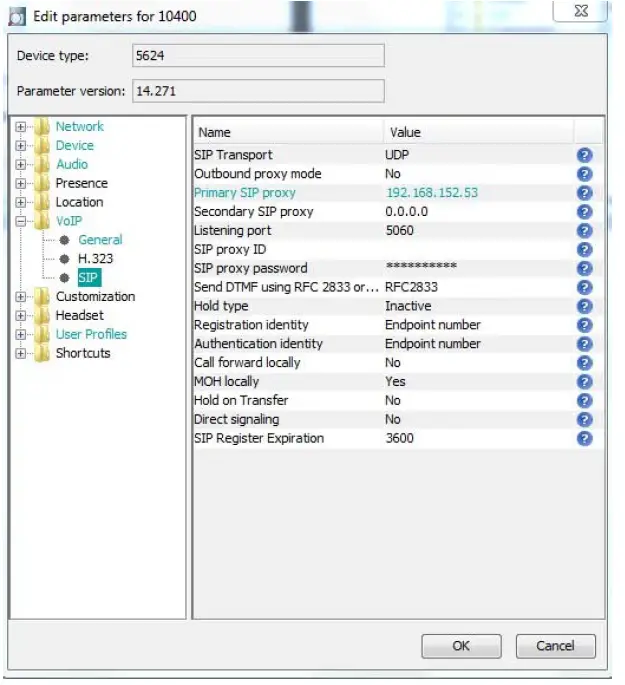Image resolution: width=625 pixels, height=685 pixels.
Task: Open help for Primary SIP proxy
Action: pyautogui.click(x=585, y=193)
